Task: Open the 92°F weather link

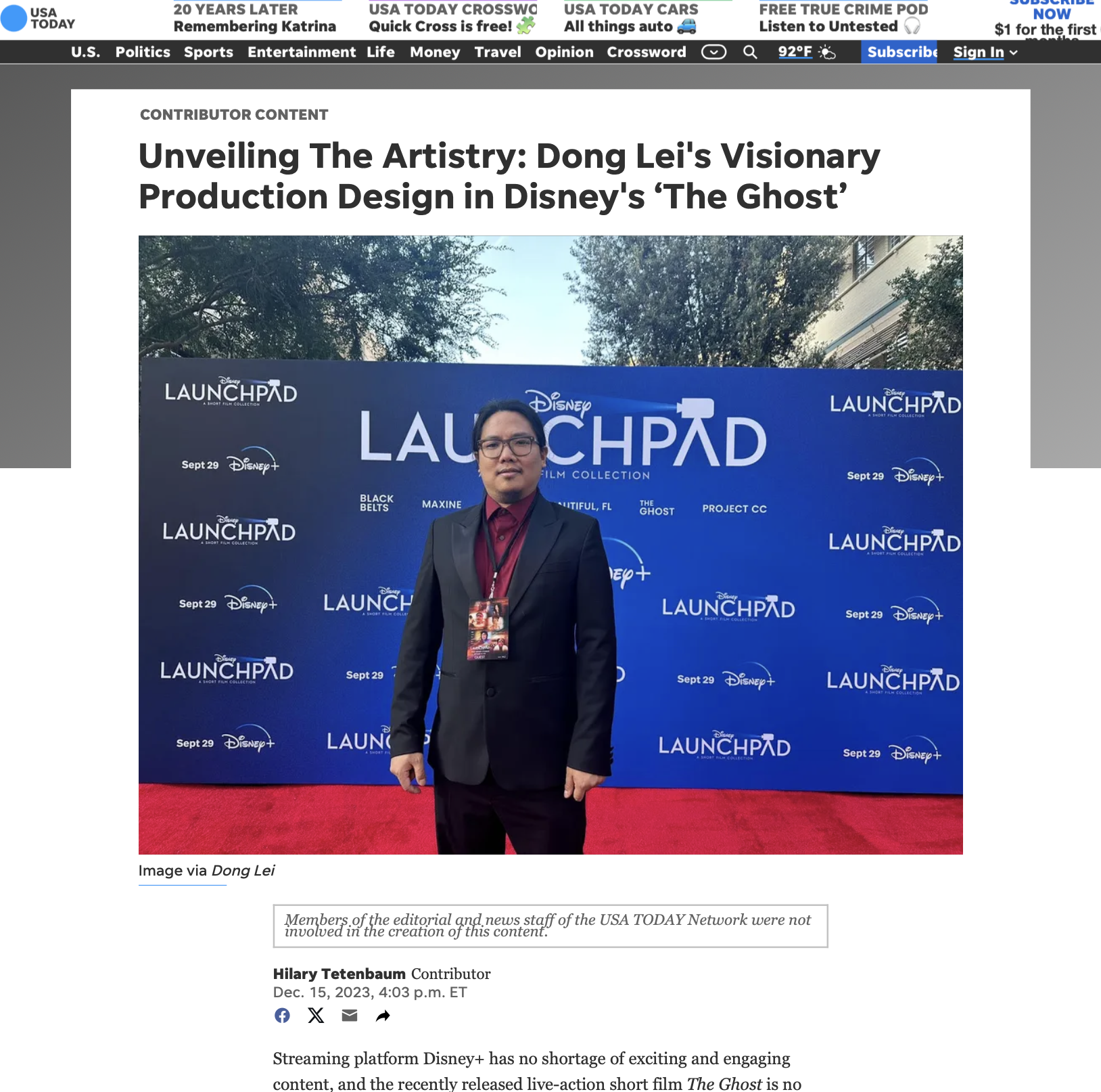Action: (795, 52)
